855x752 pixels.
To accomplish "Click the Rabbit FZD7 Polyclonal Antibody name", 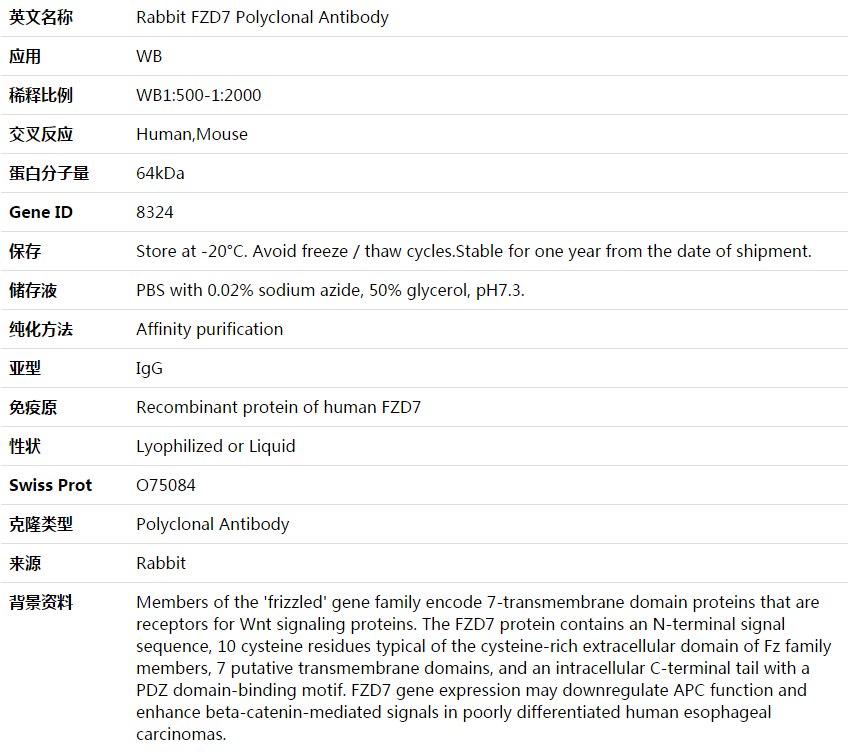I will [x=262, y=17].
